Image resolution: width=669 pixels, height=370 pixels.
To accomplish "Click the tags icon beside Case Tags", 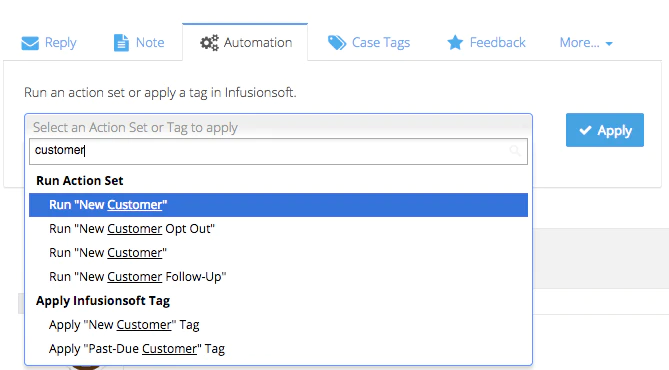I will pos(337,43).
